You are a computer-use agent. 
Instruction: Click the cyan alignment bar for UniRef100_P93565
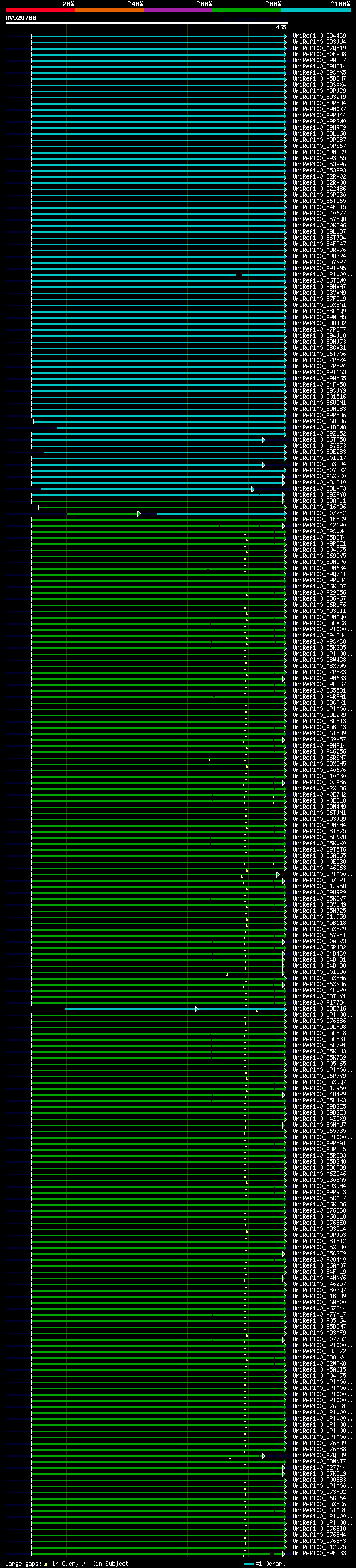coord(159,159)
